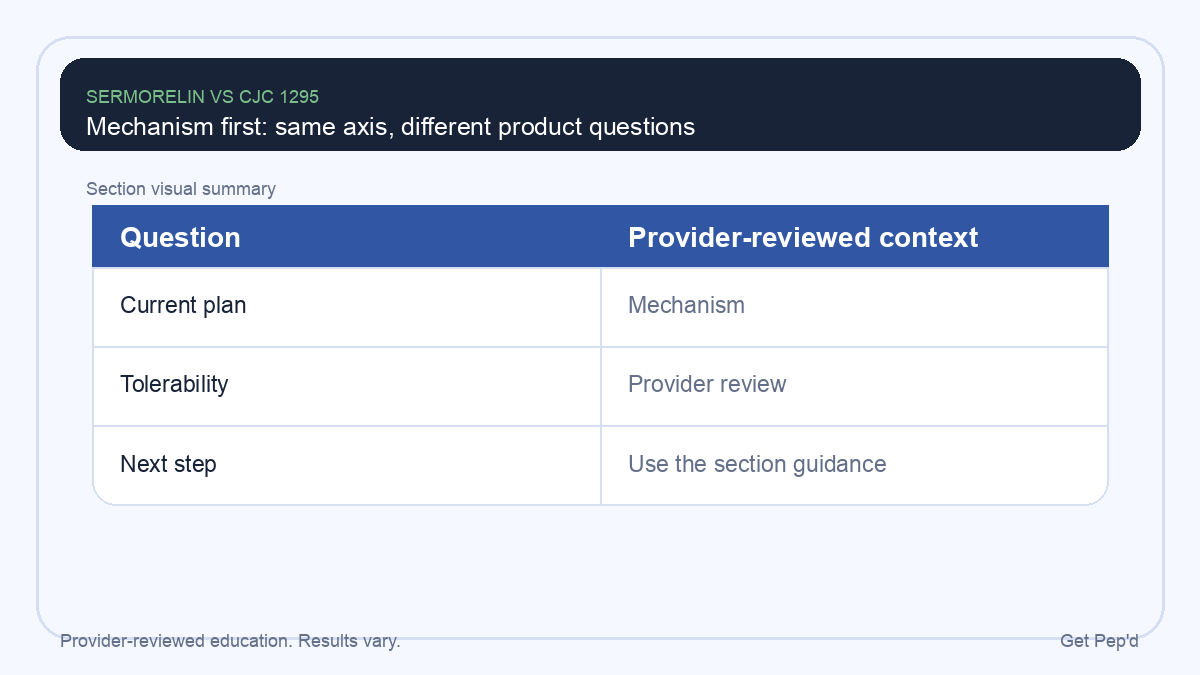Select the Mechanism first headline text
Viewport: 1200px width, 675px height.
pyautogui.click(x=390, y=127)
